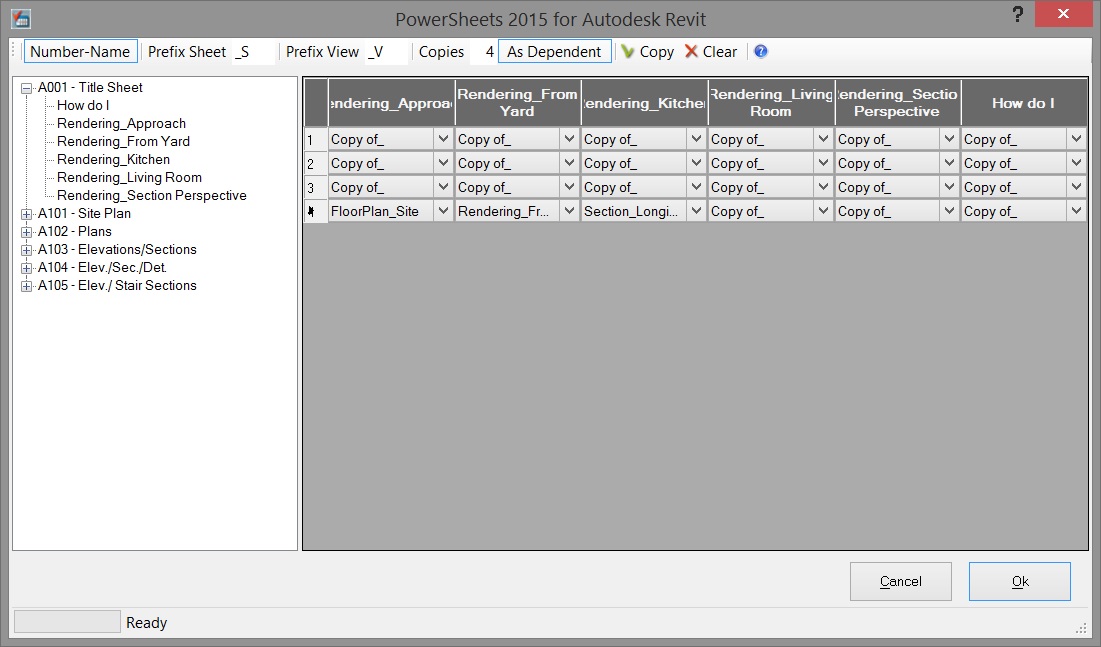Open the Rendering_Fr... cell dropdown in row 4
Viewport: 1101px width, 647px height.
coord(569,211)
